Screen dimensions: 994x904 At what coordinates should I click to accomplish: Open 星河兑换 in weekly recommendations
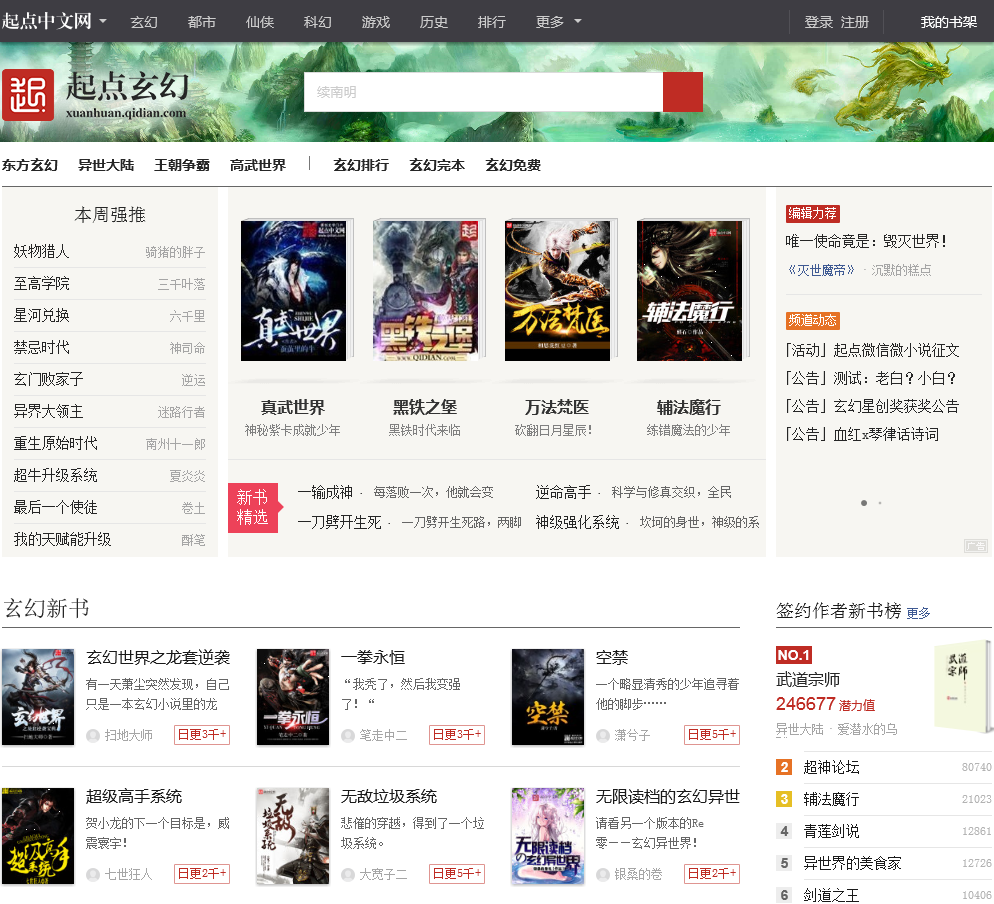[x=42, y=315]
